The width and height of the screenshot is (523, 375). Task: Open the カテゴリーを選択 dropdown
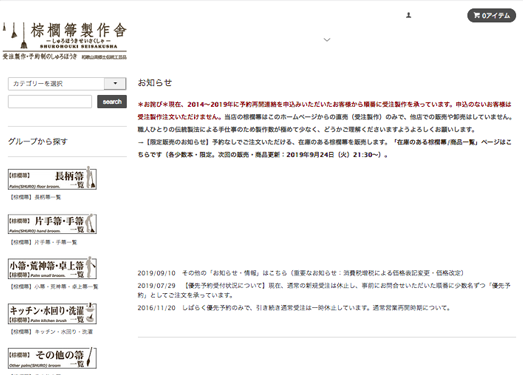(67, 84)
